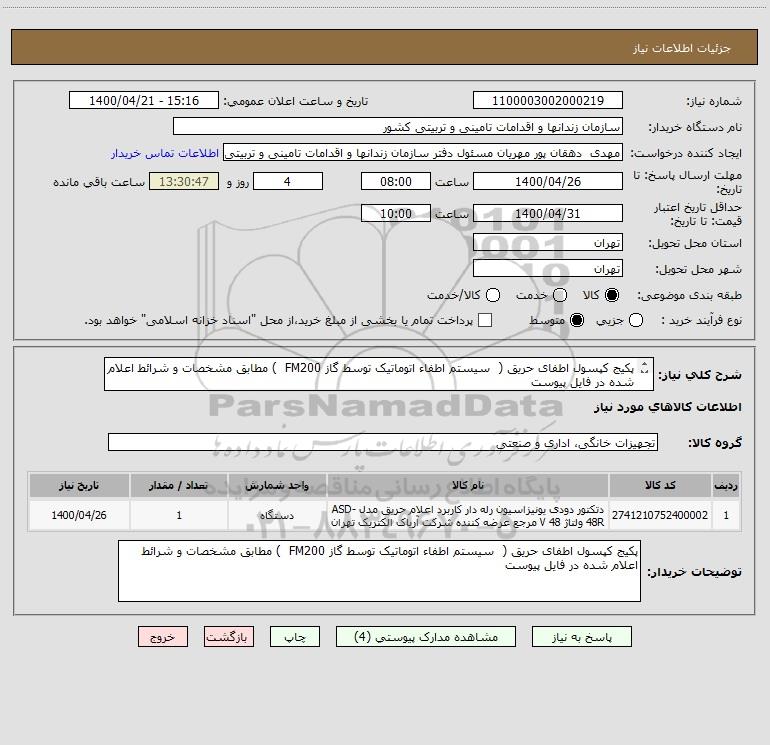The height and width of the screenshot is (745, 770).
Task: Click the خروج exit button
Action: 163,637
